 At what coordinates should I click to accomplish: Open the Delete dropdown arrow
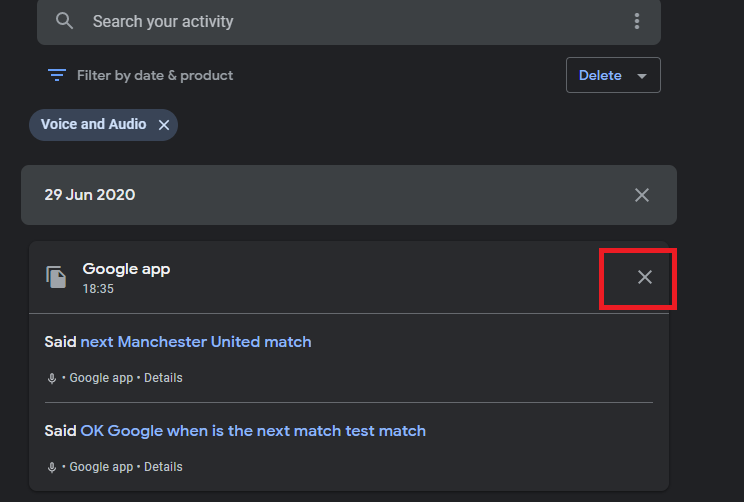(642, 76)
